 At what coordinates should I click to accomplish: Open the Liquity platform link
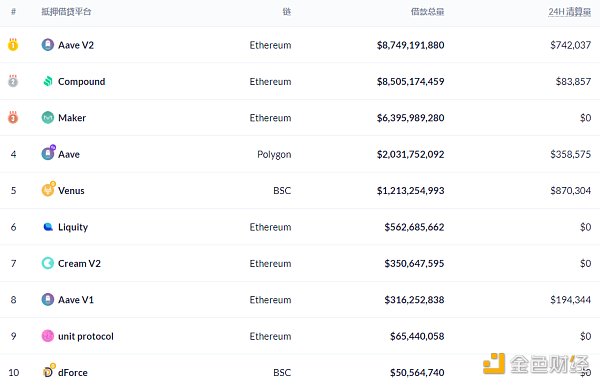click(x=73, y=227)
